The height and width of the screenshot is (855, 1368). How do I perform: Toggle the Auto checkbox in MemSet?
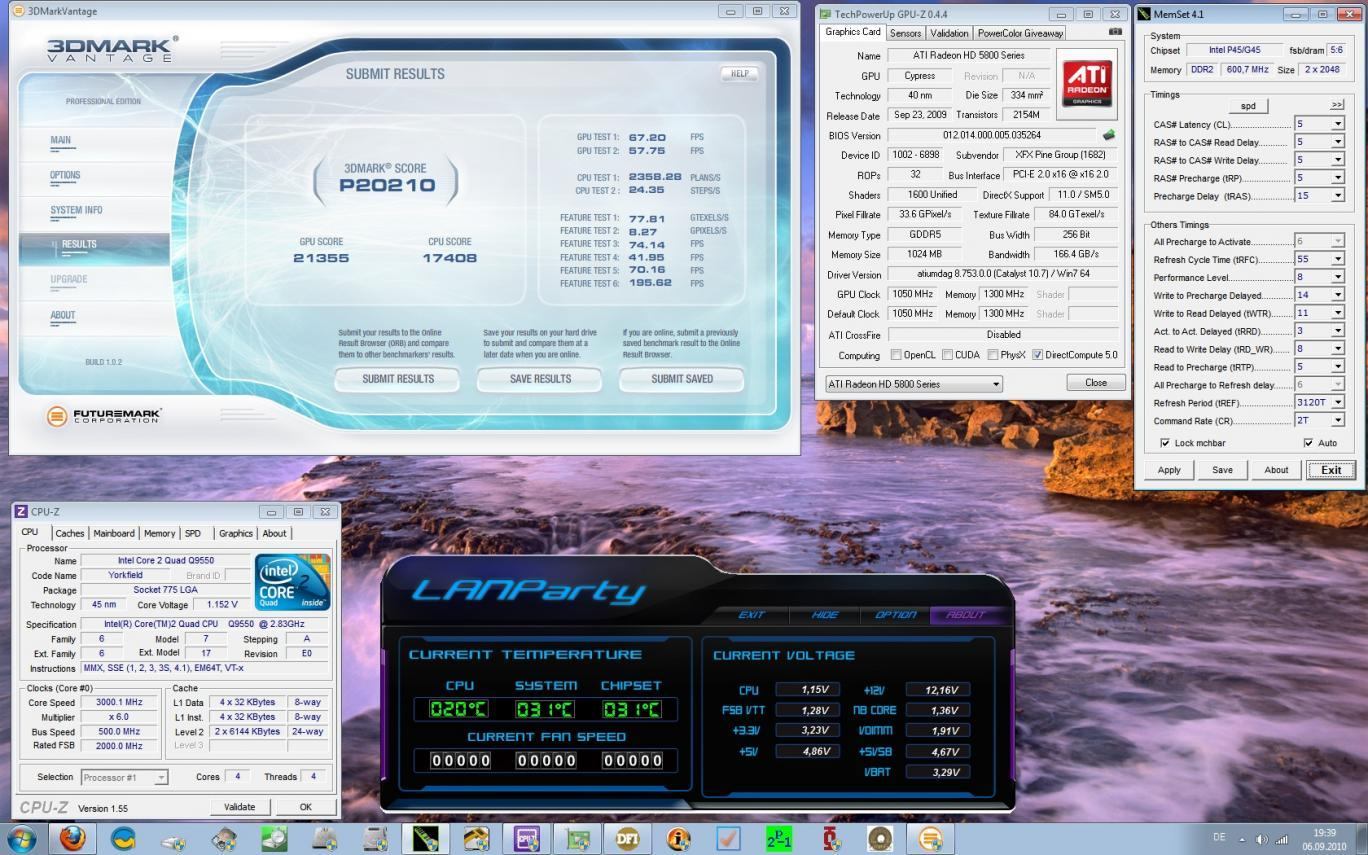(x=1308, y=443)
